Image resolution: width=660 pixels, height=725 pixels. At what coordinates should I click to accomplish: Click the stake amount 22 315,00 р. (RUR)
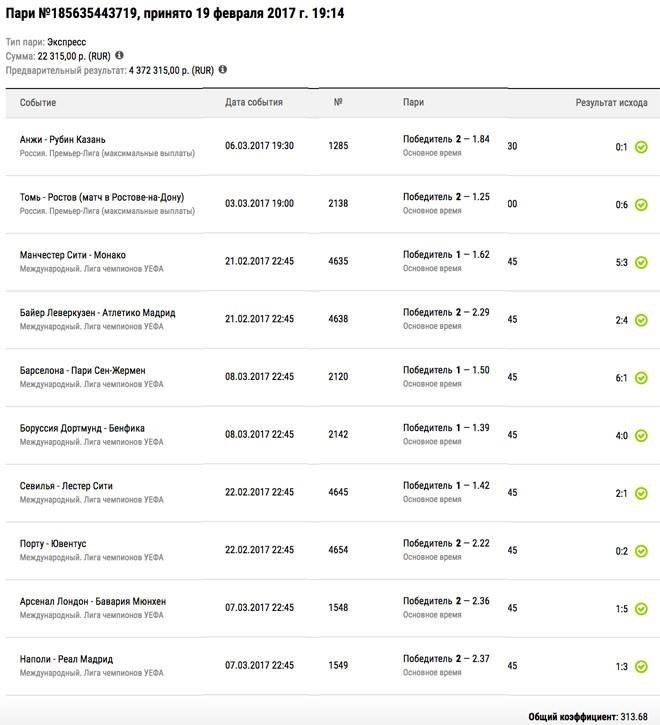[74, 56]
